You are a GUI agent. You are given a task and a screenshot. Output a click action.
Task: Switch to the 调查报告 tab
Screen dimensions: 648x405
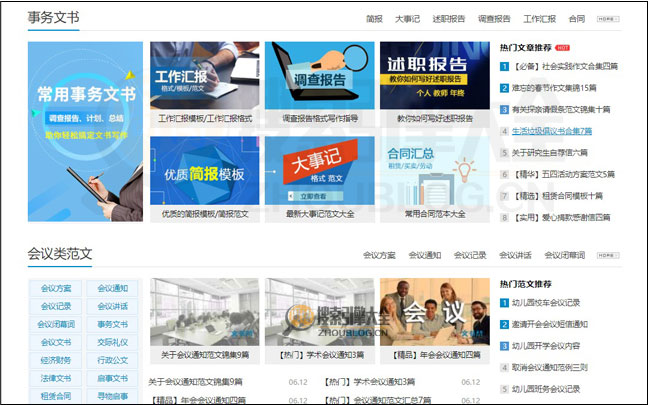pyautogui.click(x=493, y=19)
